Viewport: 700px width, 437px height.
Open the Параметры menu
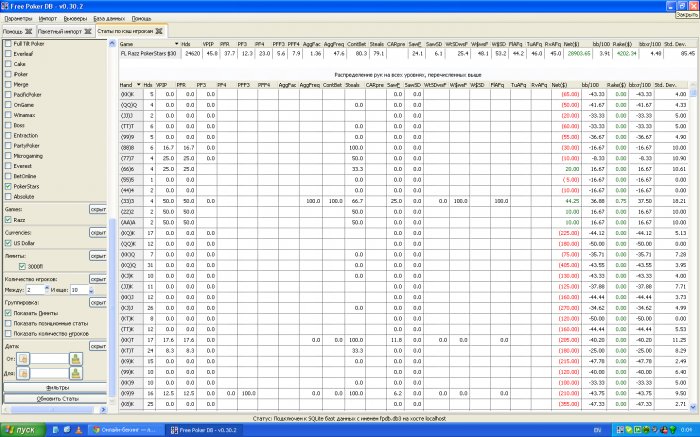[x=18, y=19]
